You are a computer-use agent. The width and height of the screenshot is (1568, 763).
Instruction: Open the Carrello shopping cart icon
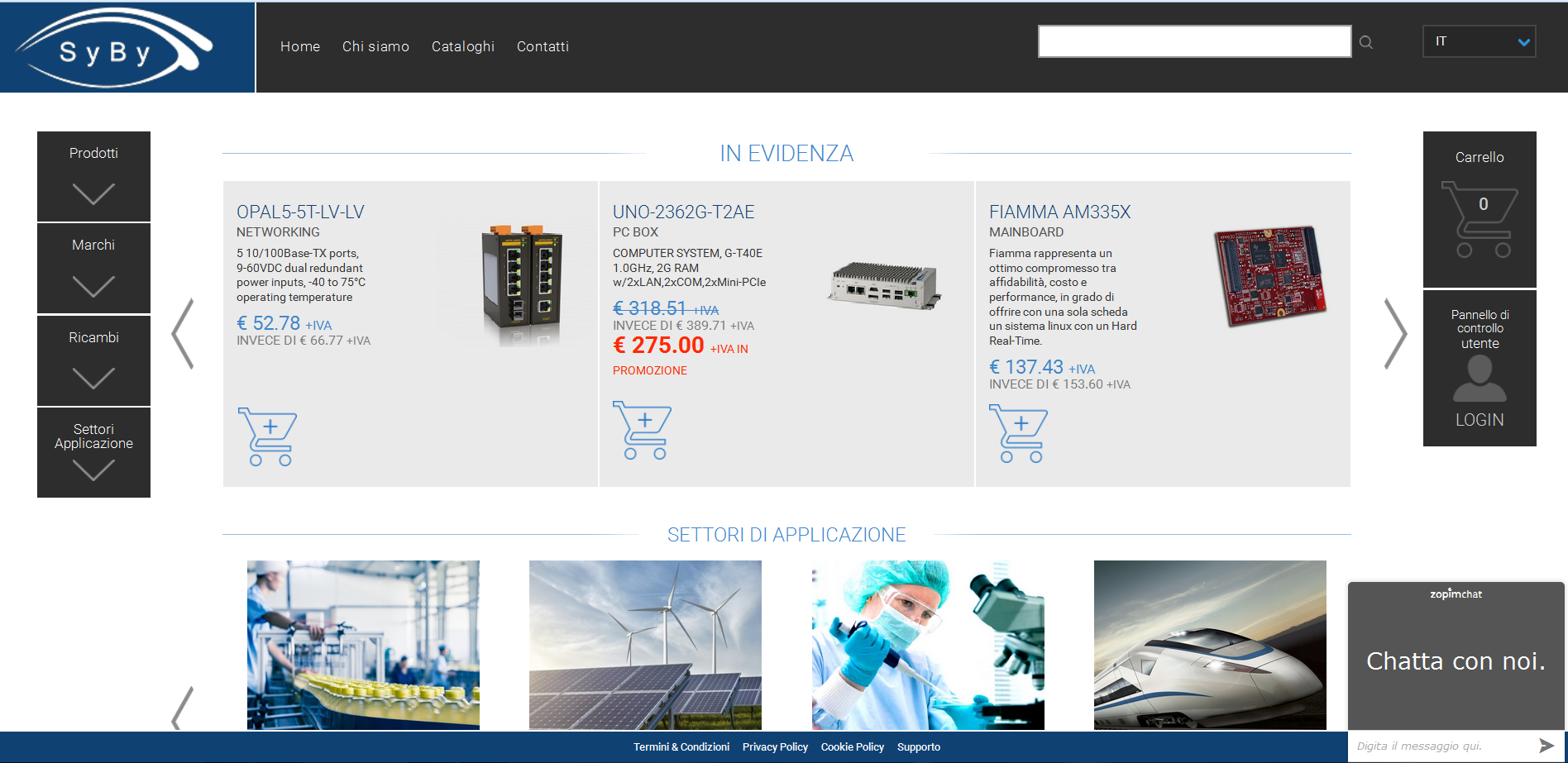(x=1480, y=220)
